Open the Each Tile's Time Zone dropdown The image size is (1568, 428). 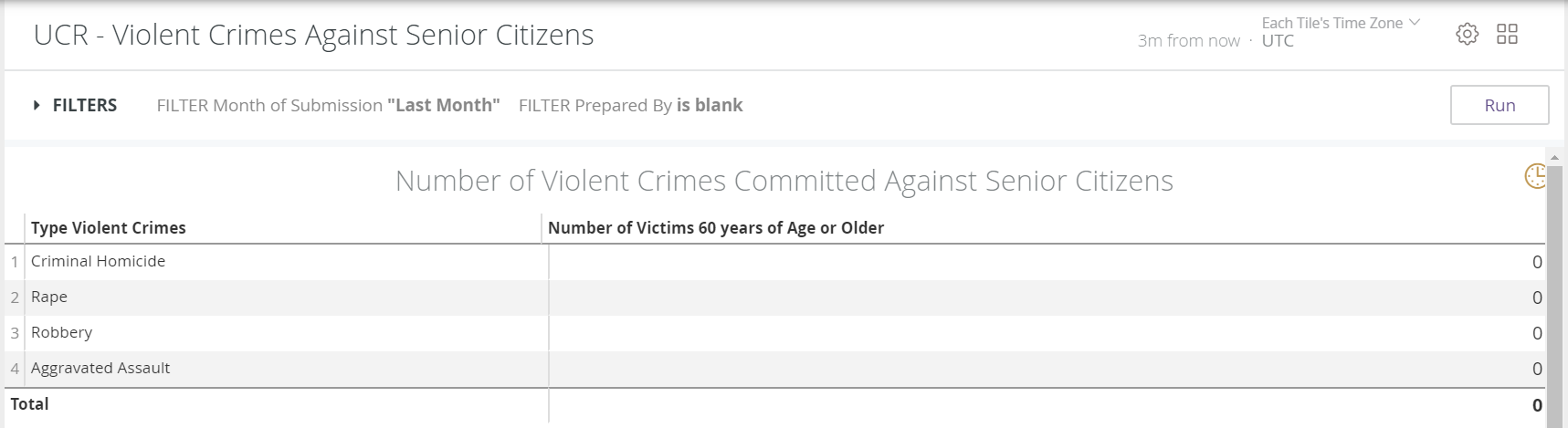(x=1340, y=24)
